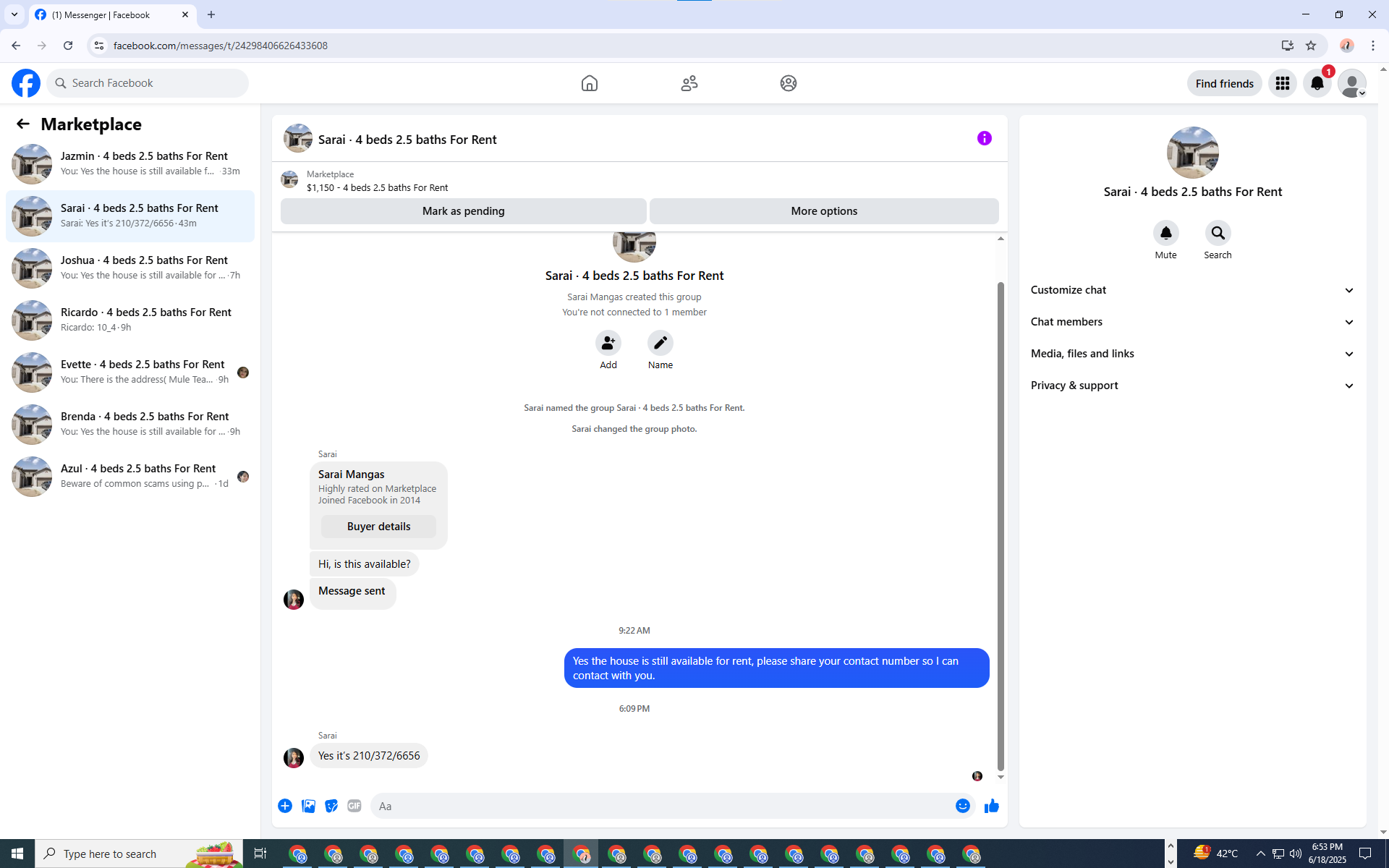This screenshot has height=868, width=1389.
Task: Open the Facebook menu grid icon
Action: (x=1283, y=83)
